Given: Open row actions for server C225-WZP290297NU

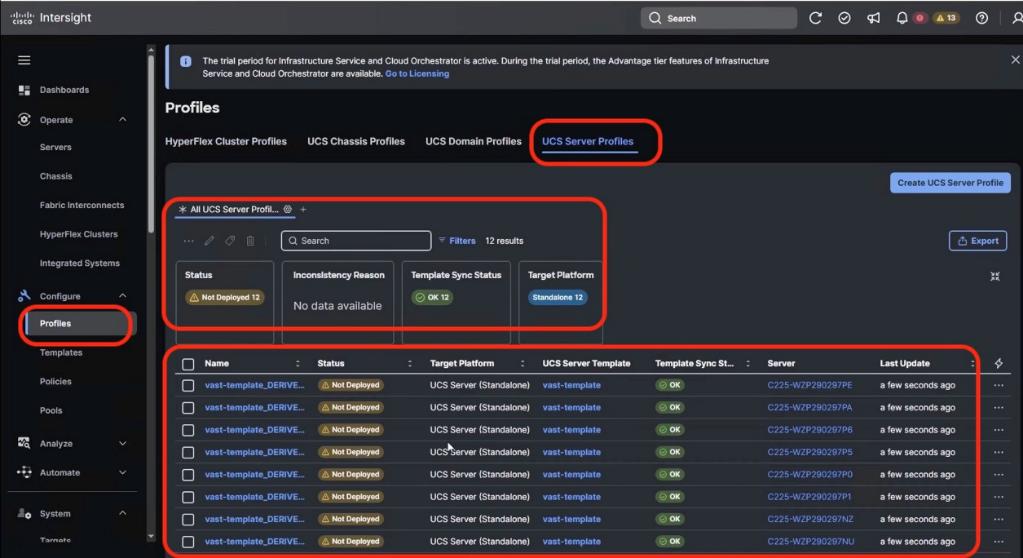Looking at the screenshot, I should point(998,542).
